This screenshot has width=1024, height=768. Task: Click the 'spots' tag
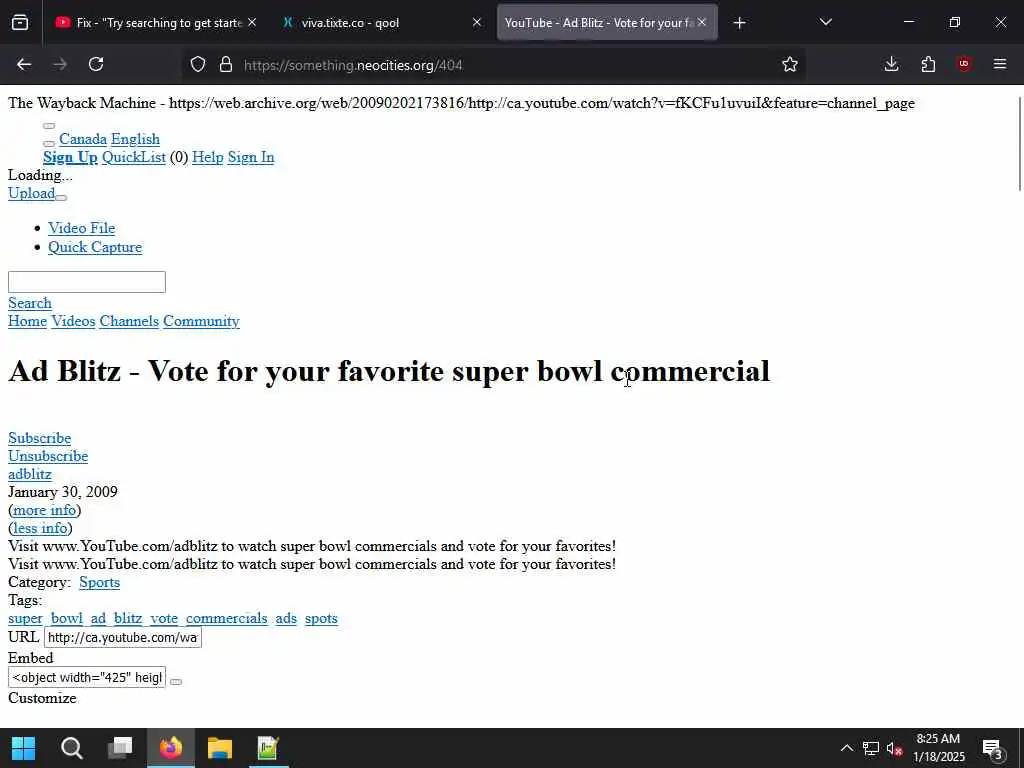click(x=321, y=618)
